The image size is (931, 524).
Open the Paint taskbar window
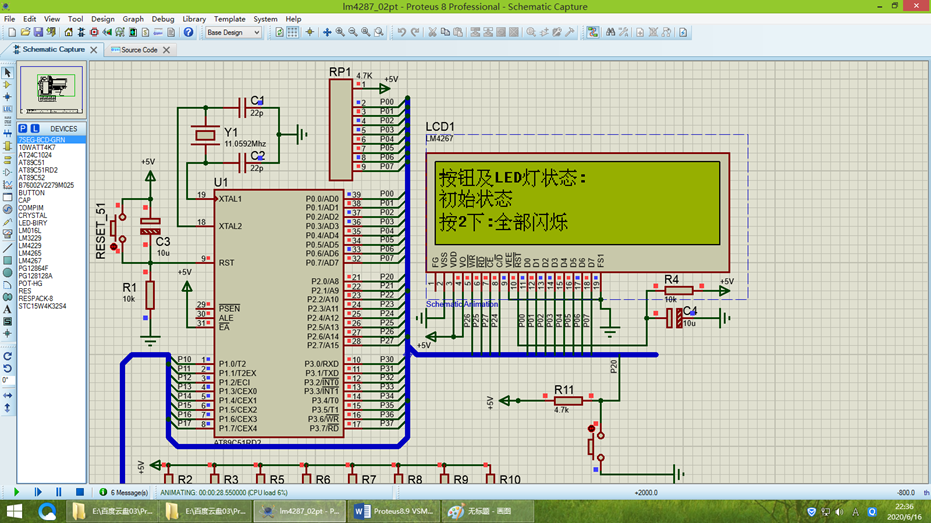point(487,511)
